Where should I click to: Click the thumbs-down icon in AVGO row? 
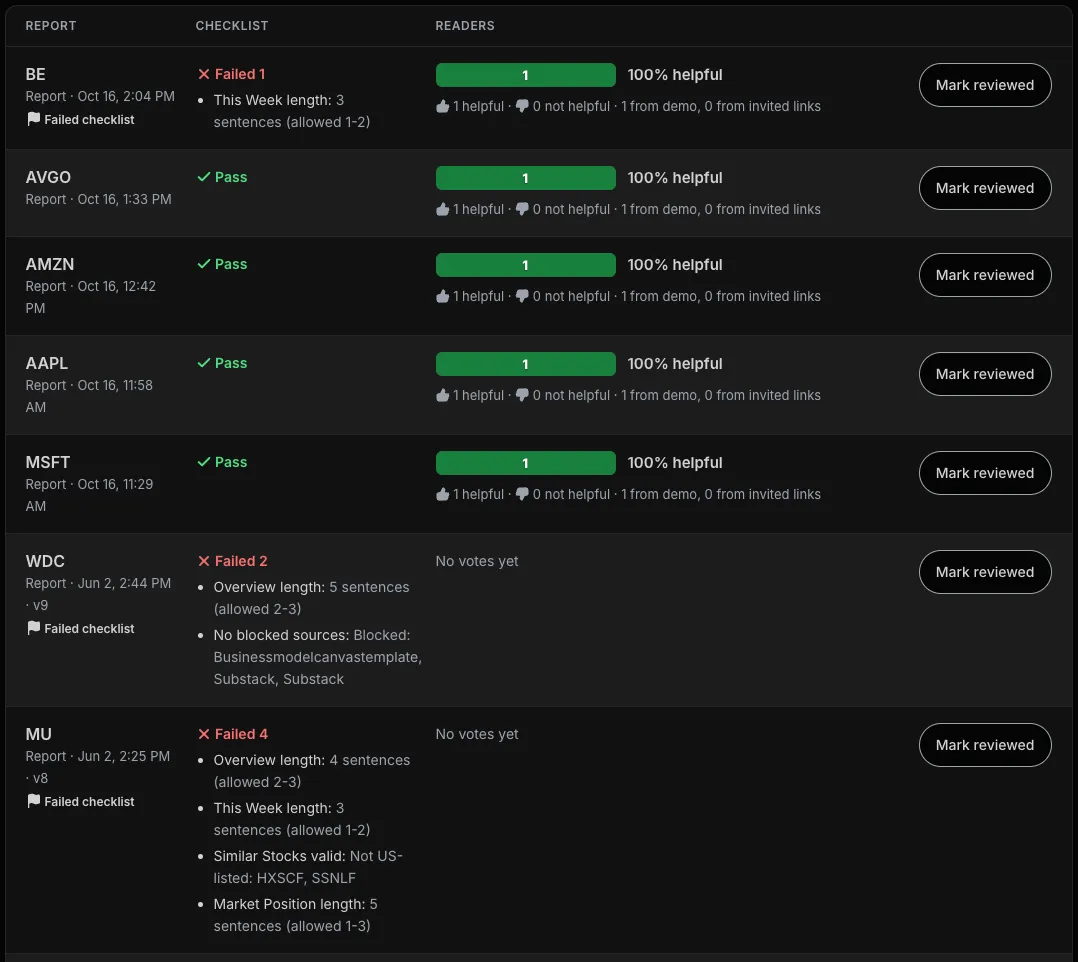tap(522, 209)
